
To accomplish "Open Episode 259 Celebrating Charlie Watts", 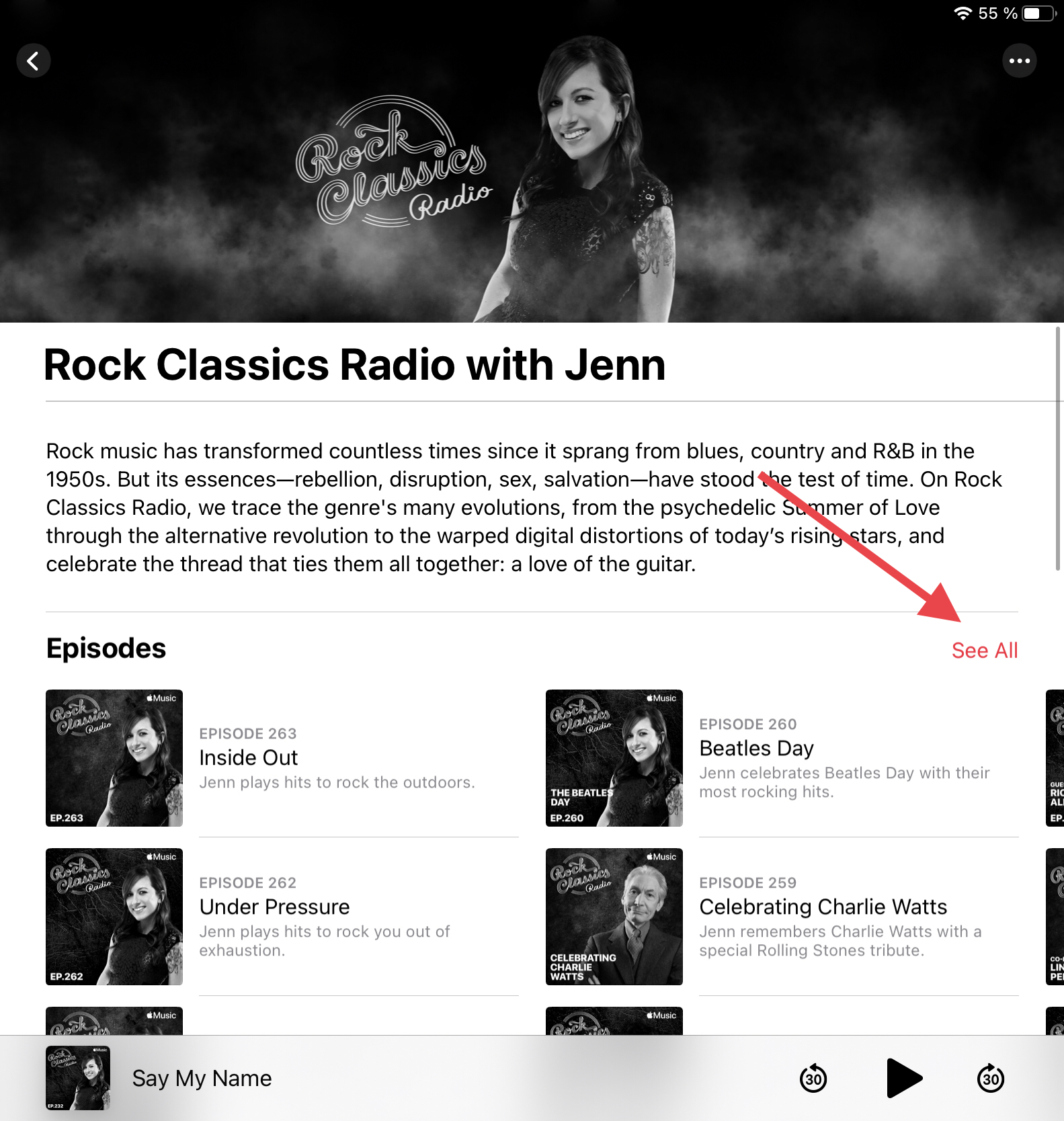I will pyautogui.click(x=858, y=917).
